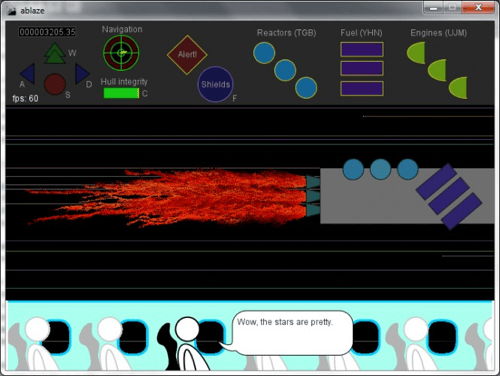Screen dimensions: 500x376
Task: Click the left blue reactor on the ship
Action: [x=353, y=169]
